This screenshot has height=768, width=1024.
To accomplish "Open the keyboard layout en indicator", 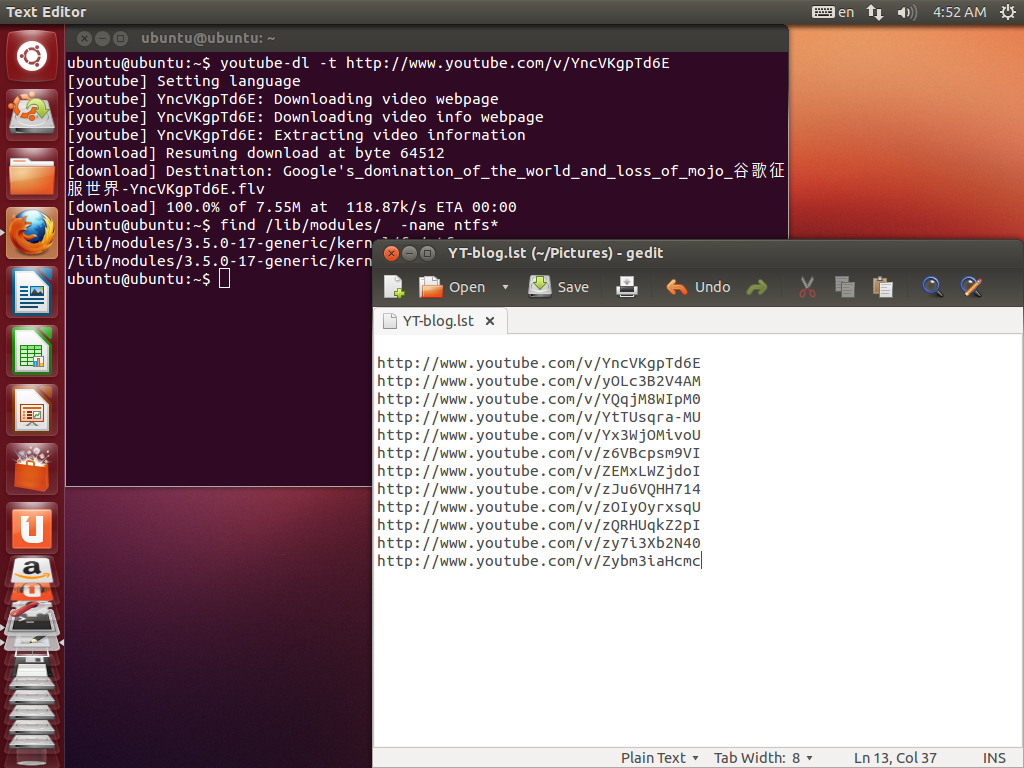I will coord(833,12).
